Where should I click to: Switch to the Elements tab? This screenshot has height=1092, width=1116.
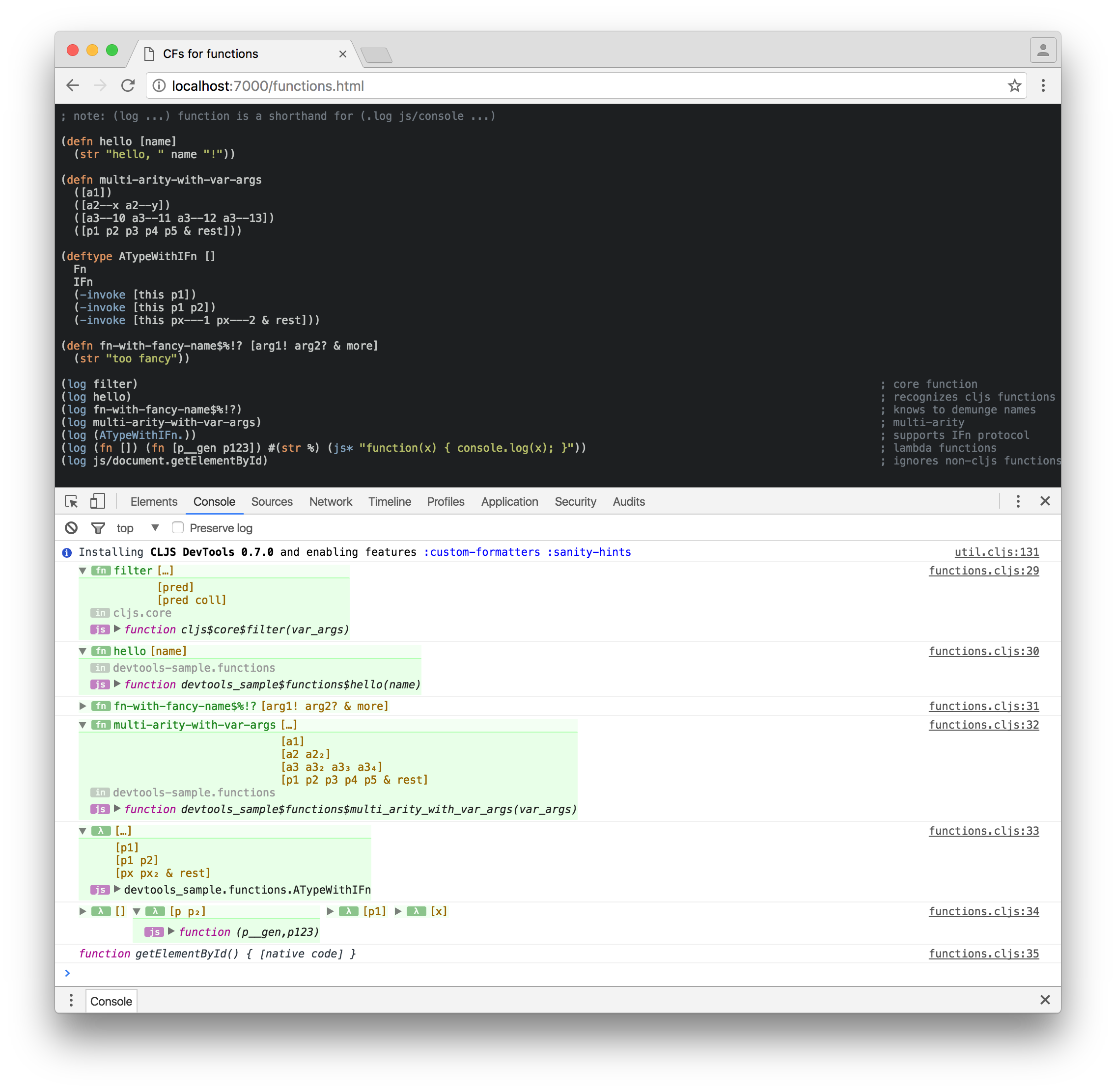pyautogui.click(x=154, y=501)
